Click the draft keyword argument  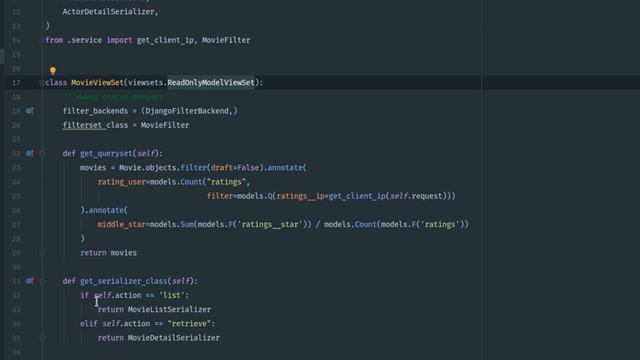(222, 168)
